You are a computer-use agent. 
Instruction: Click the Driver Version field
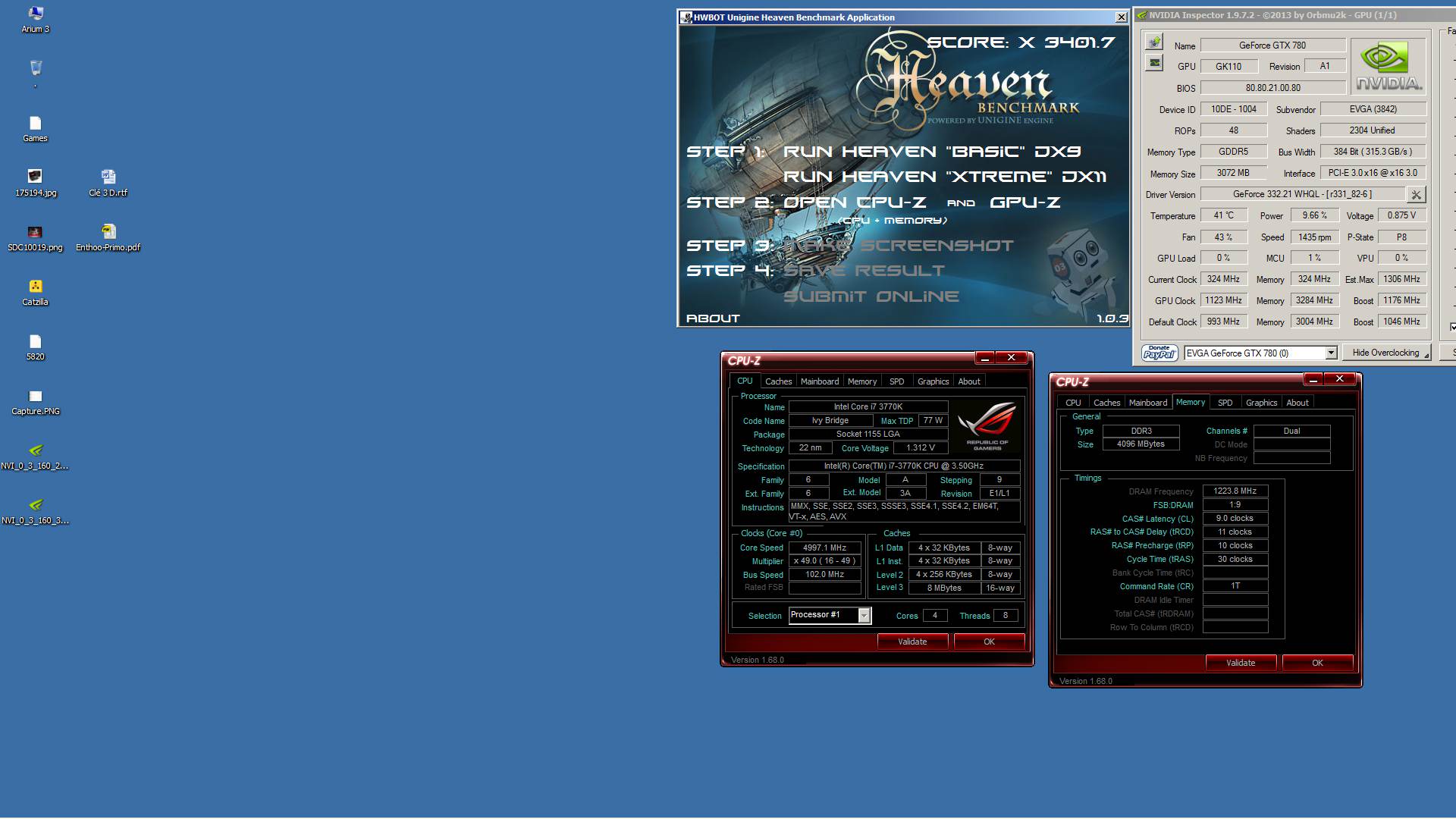coord(1302,194)
